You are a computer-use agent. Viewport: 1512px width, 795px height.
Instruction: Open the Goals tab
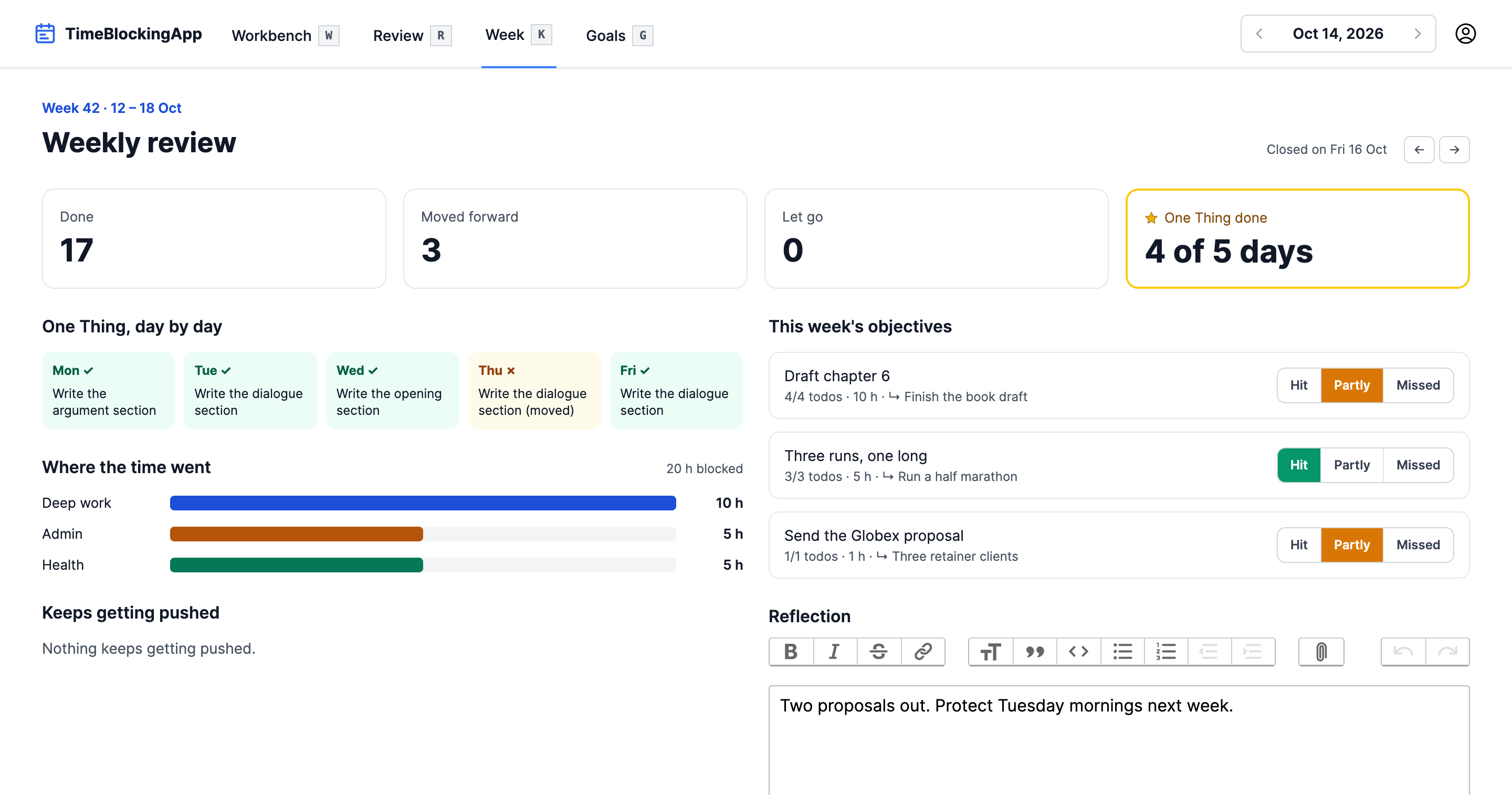tap(619, 35)
